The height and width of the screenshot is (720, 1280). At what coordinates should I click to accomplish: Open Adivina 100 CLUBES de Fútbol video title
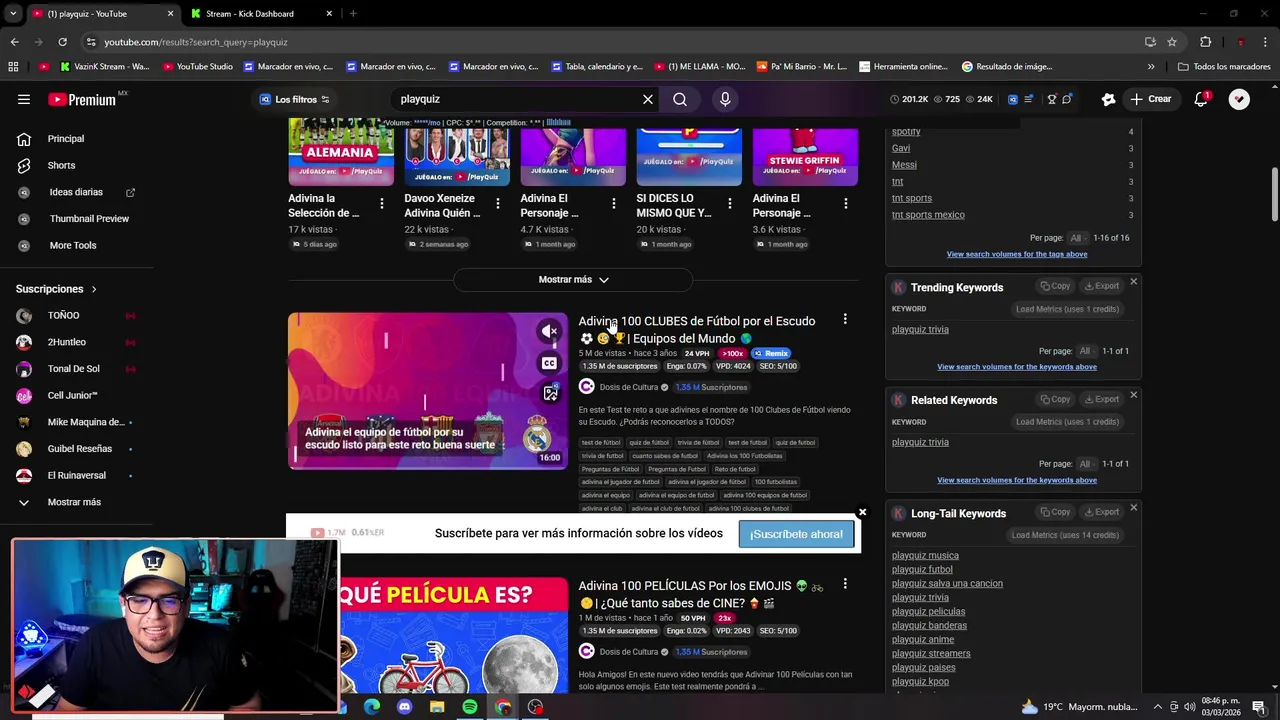(x=697, y=330)
